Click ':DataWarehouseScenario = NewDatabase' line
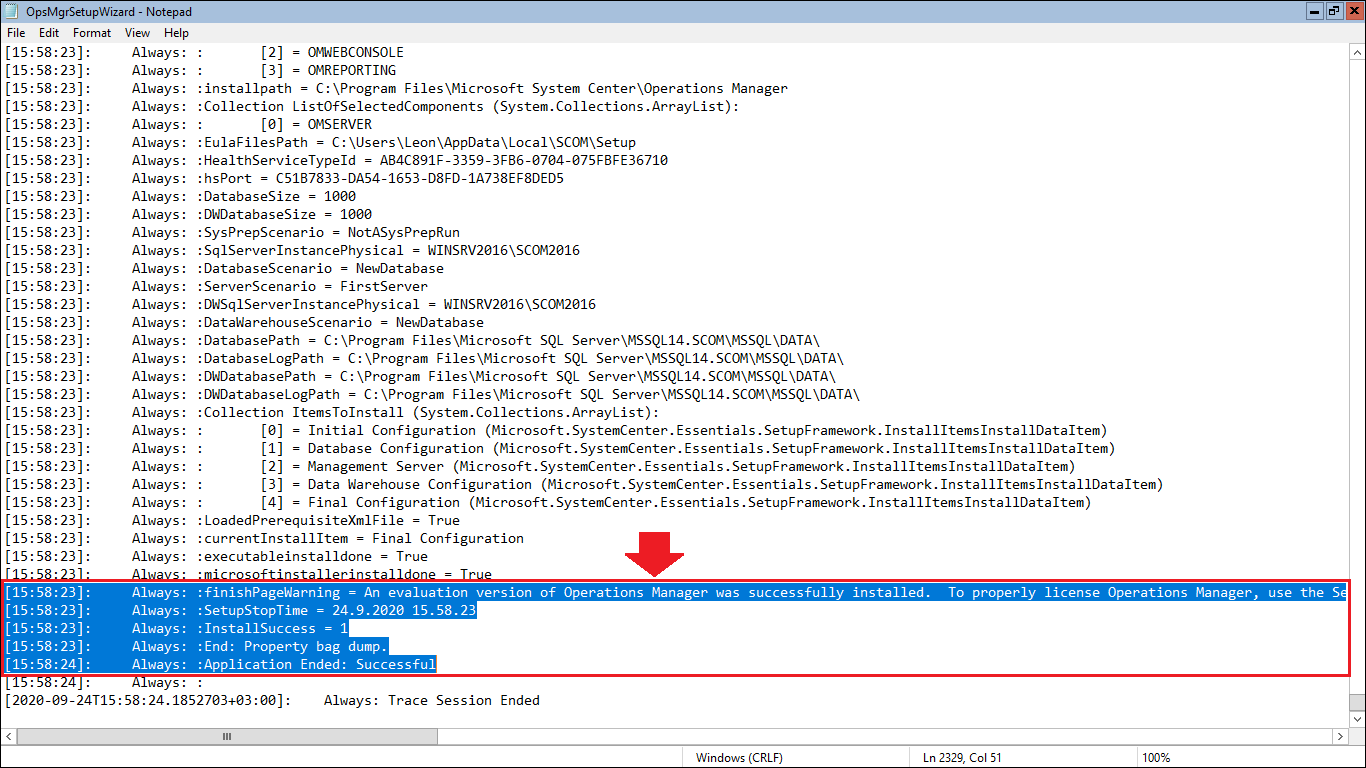The image size is (1366, 768). [244, 322]
